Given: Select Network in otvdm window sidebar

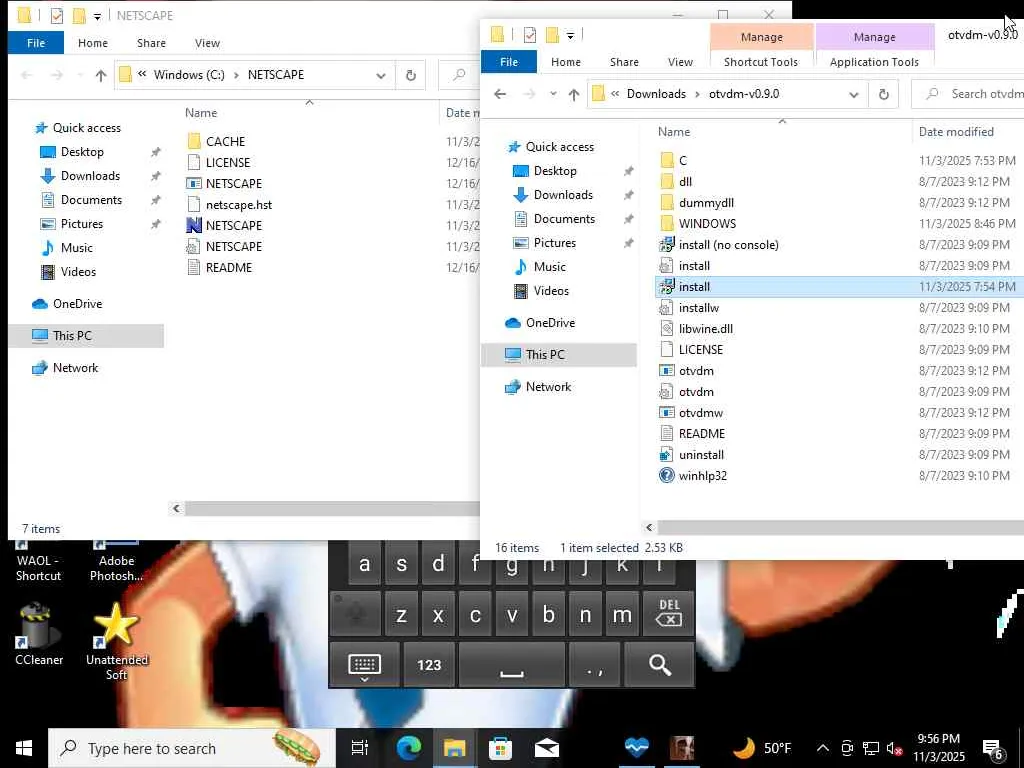Looking at the screenshot, I should point(549,387).
